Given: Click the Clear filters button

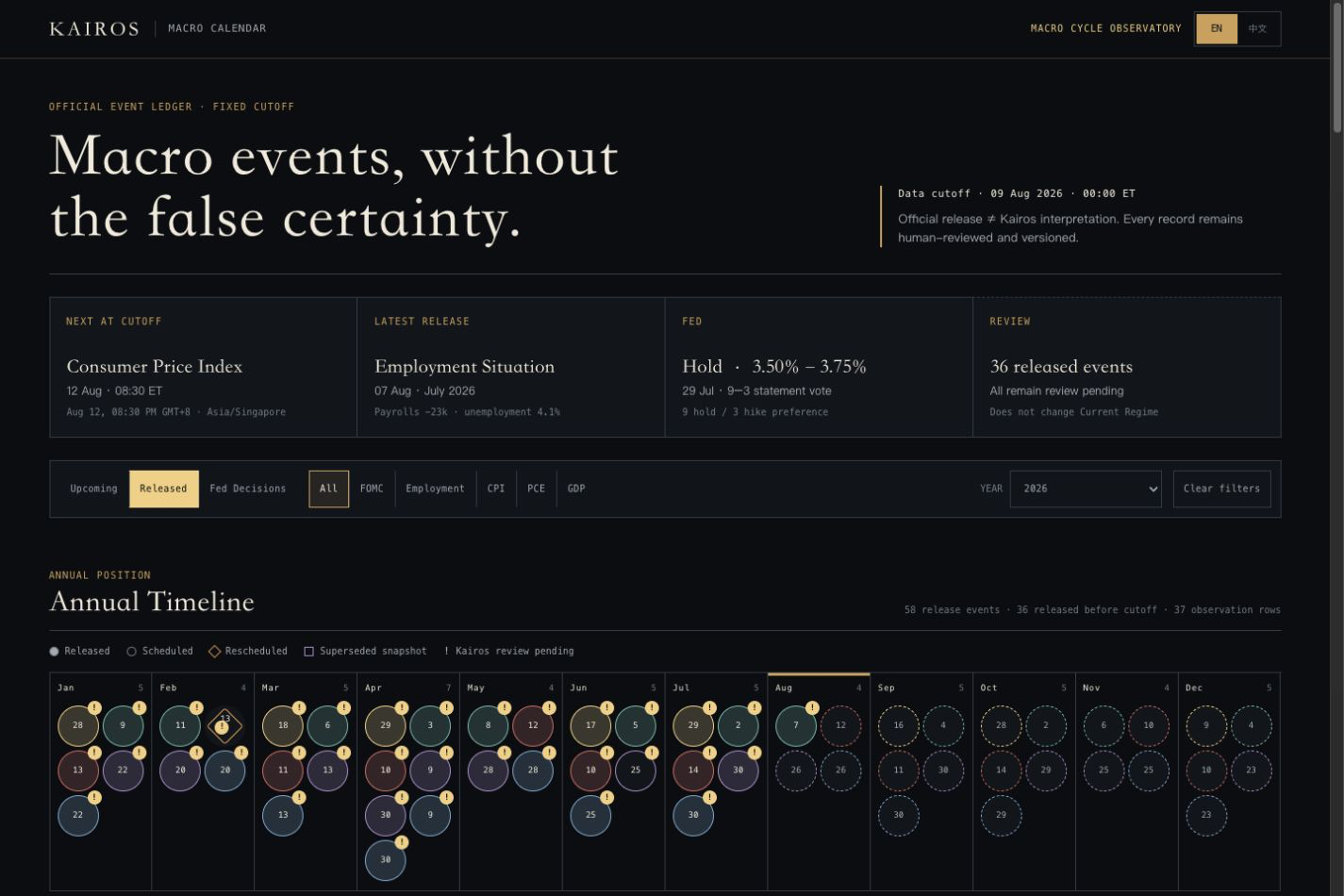Looking at the screenshot, I should pyautogui.click(x=1221, y=489).
